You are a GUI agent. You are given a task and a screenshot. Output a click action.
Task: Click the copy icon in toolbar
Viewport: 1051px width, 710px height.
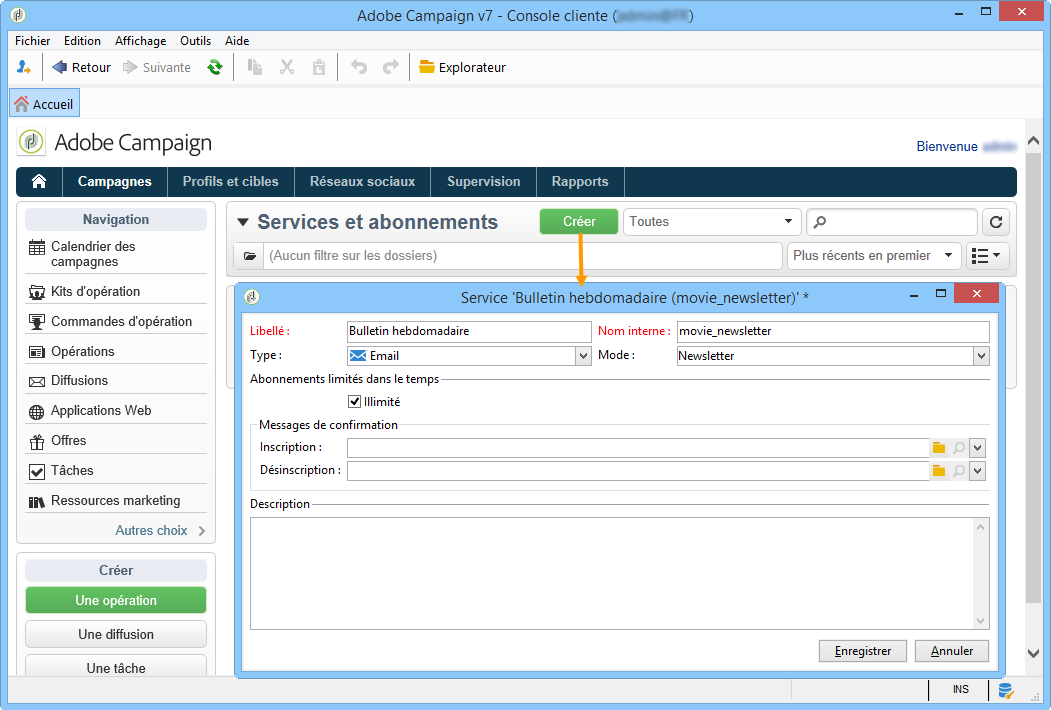pyautogui.click(x=255, y=67)
